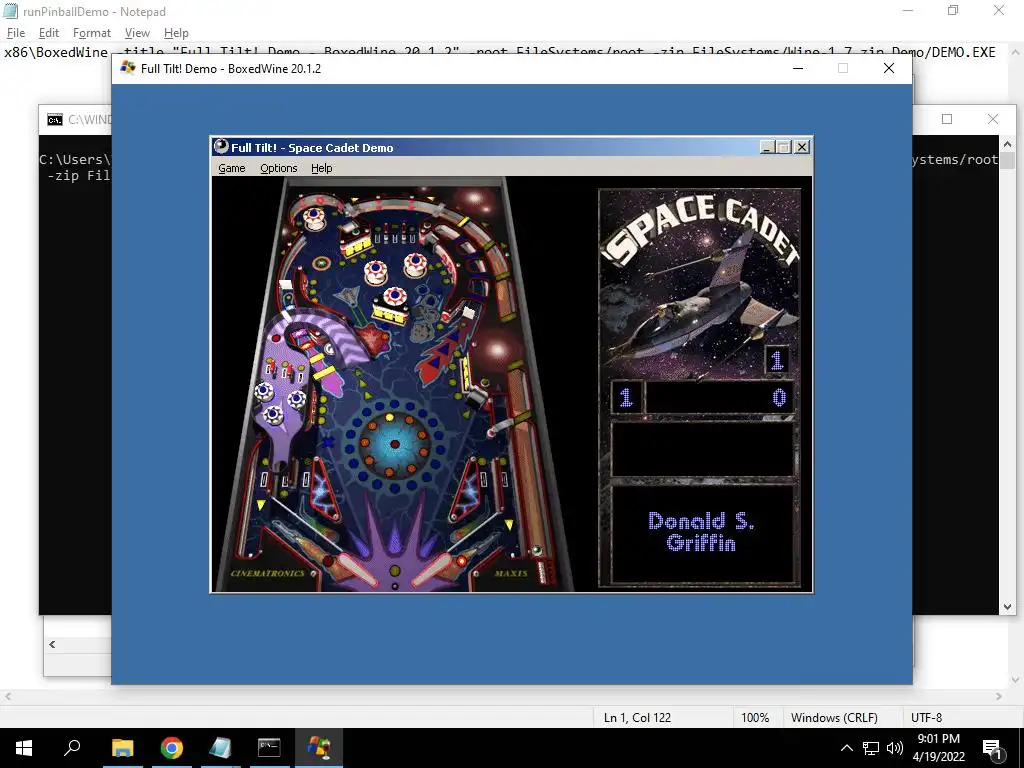Screen dimensions: 1024x768
Task: Open the Options menu in Space Cadet
Action: (x=278, y=168)
